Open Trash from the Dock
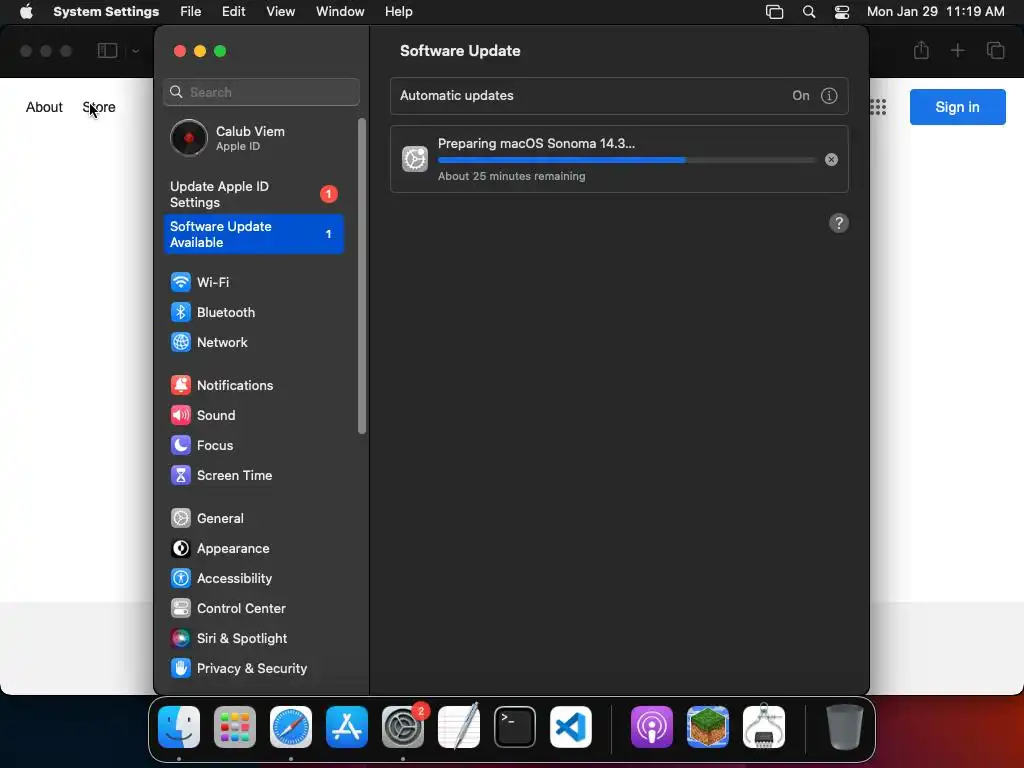1024x768 pixels. (845, 727)
